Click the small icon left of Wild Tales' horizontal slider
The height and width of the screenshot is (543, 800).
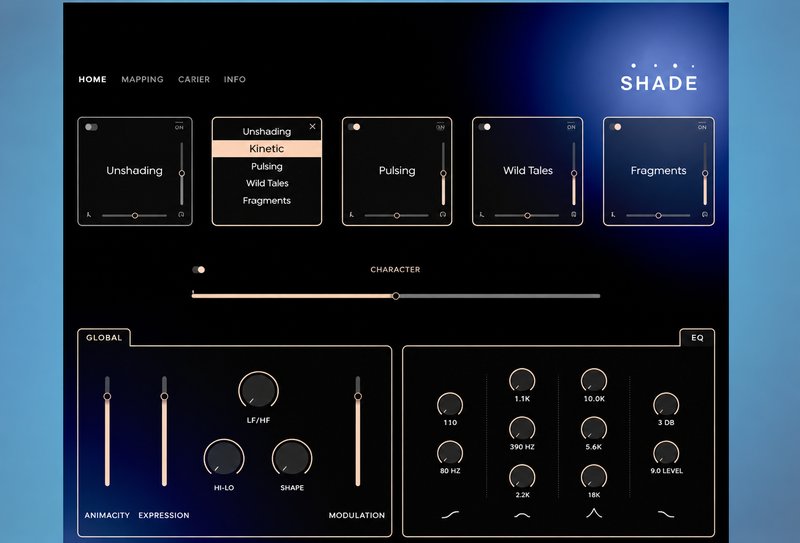[482, 215]
